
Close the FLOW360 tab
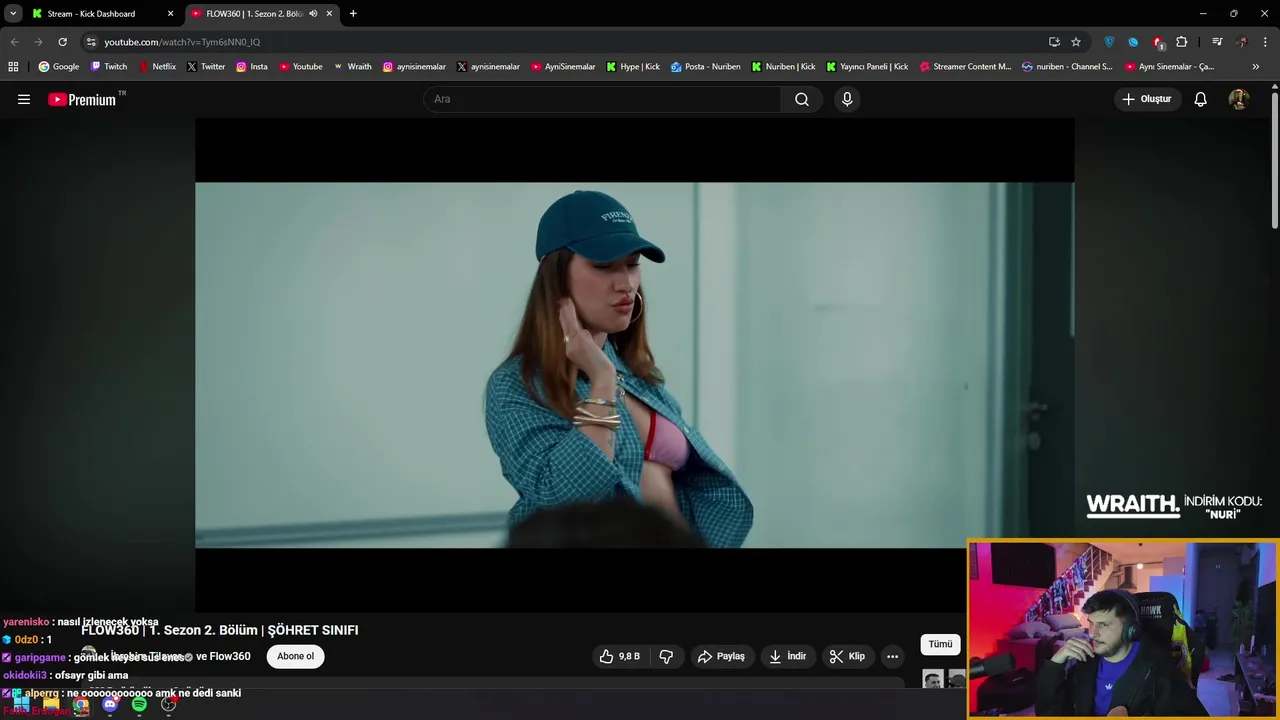(x=329, y=14)
